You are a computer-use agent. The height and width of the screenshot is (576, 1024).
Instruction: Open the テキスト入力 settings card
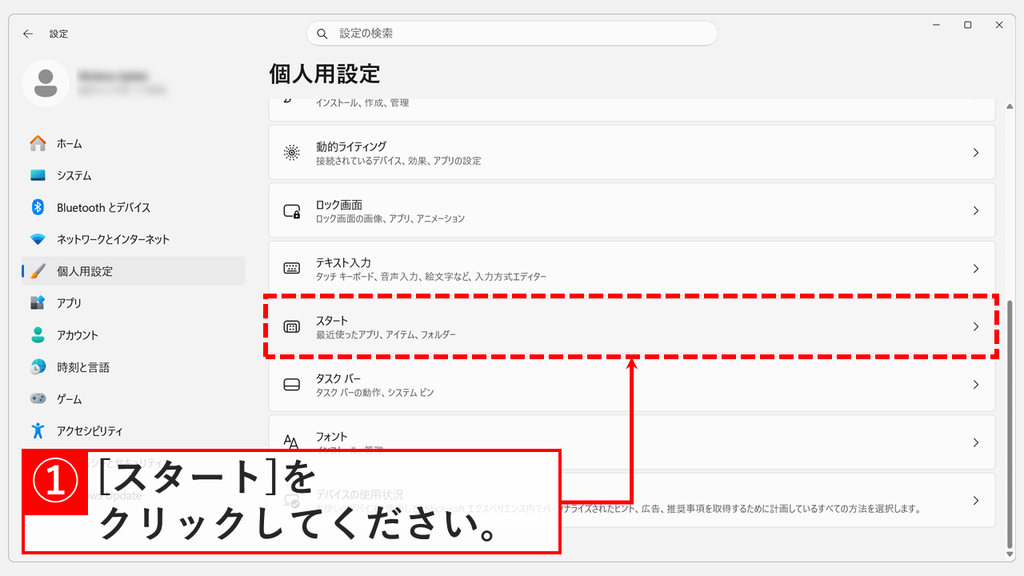tap(632, 268)
